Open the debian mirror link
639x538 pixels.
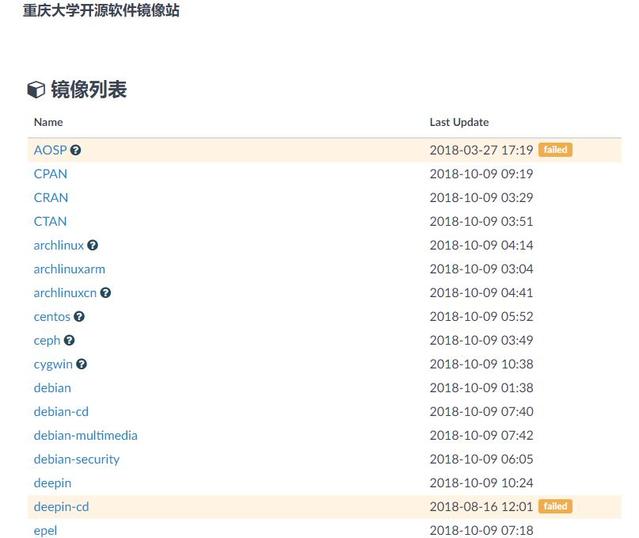tap(53, 388)
